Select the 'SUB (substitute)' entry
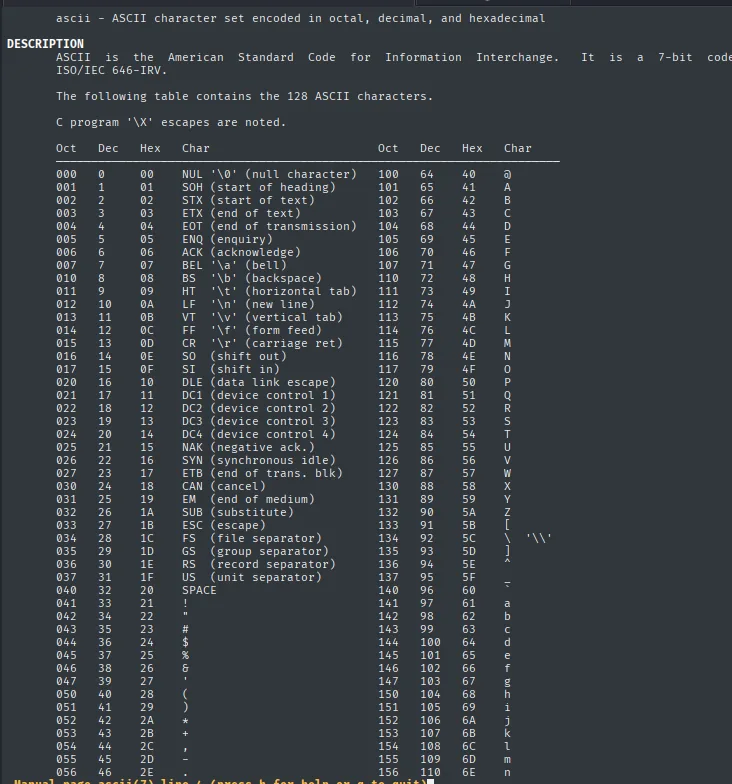The width and height of the screenshot is (732, 784). (238, 512)
